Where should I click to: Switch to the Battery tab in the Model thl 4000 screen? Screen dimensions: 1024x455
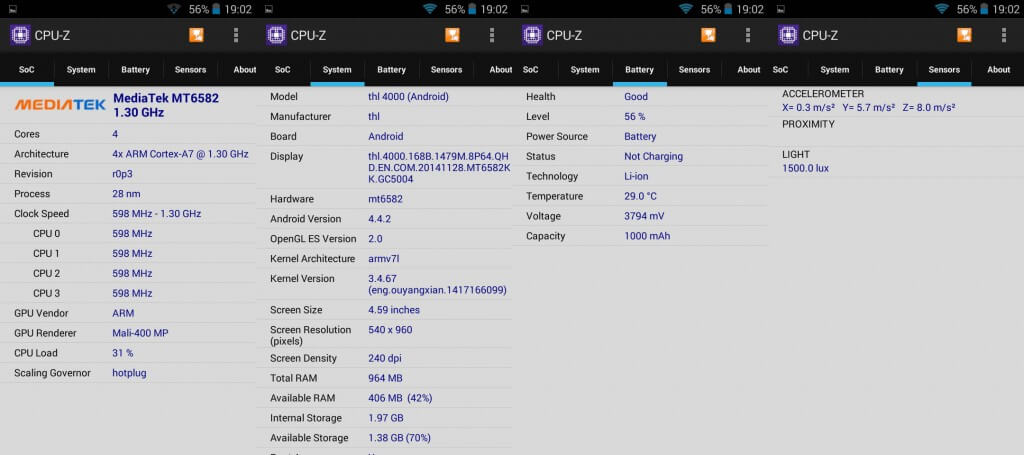(x=391, y=70)
